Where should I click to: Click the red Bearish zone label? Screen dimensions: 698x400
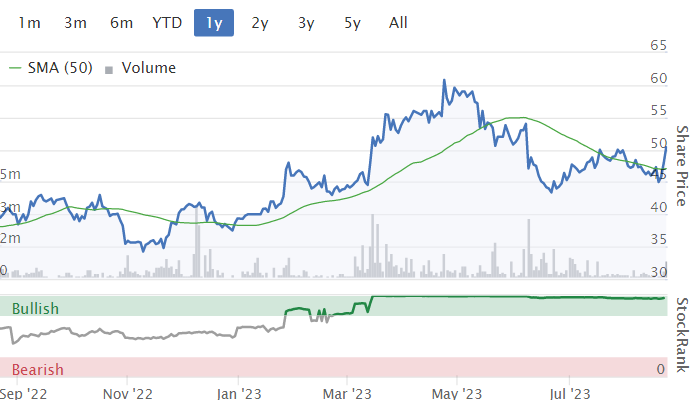[x=37, y=369]
